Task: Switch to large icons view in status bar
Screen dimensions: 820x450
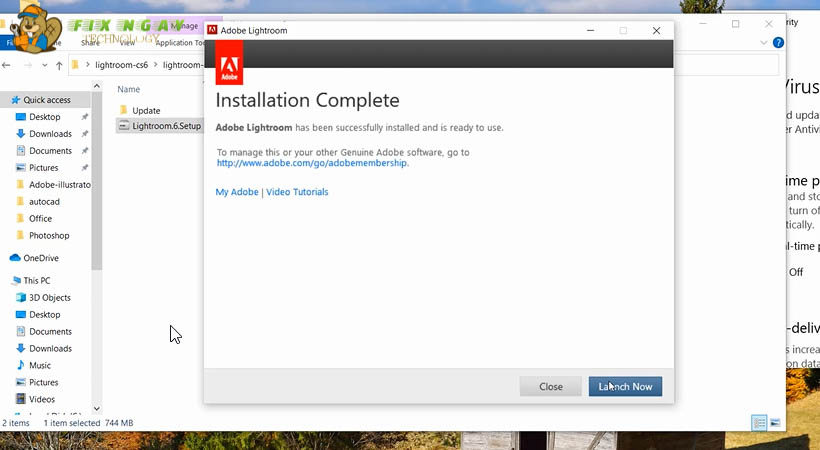Action: 775,423
